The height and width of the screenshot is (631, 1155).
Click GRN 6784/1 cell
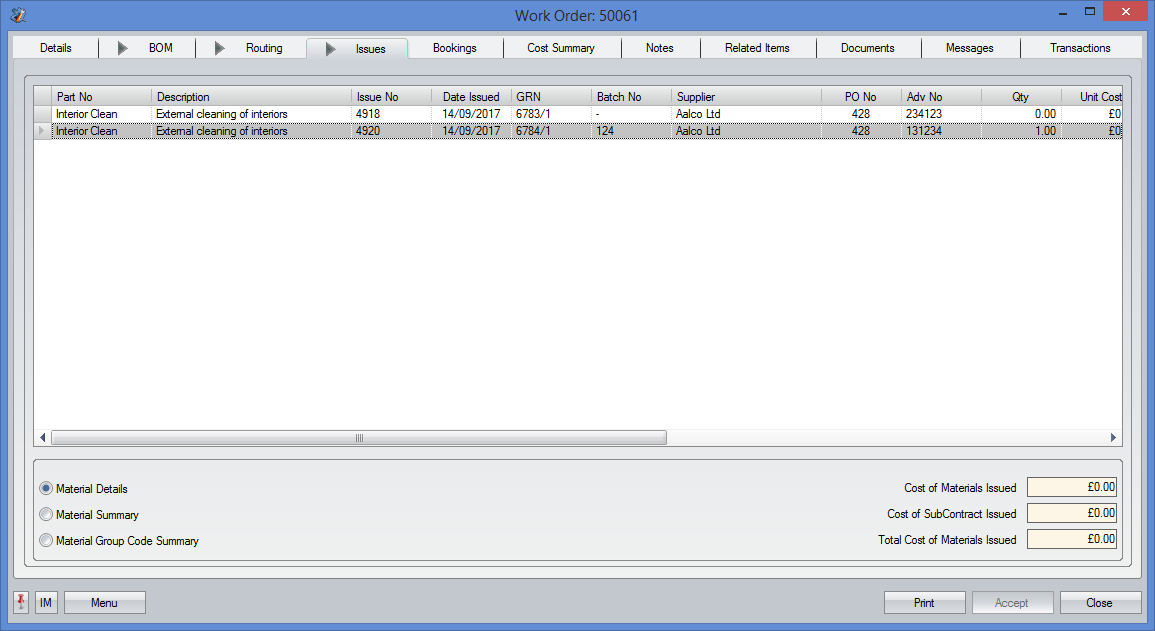(x=551, y=131)
